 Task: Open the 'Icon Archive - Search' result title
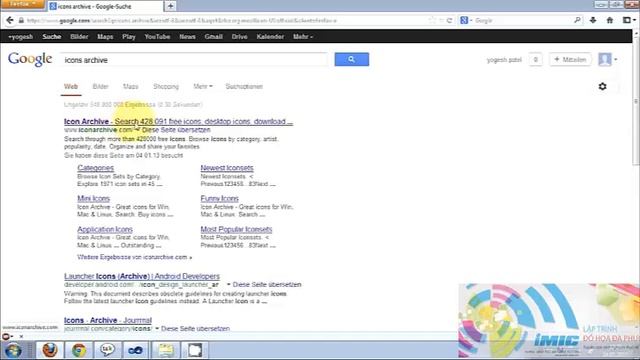pos(178,122)
